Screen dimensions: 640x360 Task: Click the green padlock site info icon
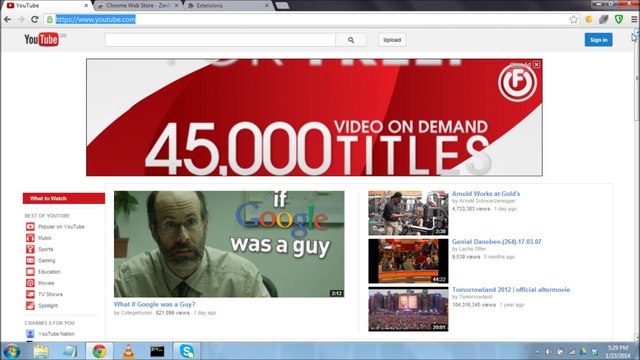(50, 19)
